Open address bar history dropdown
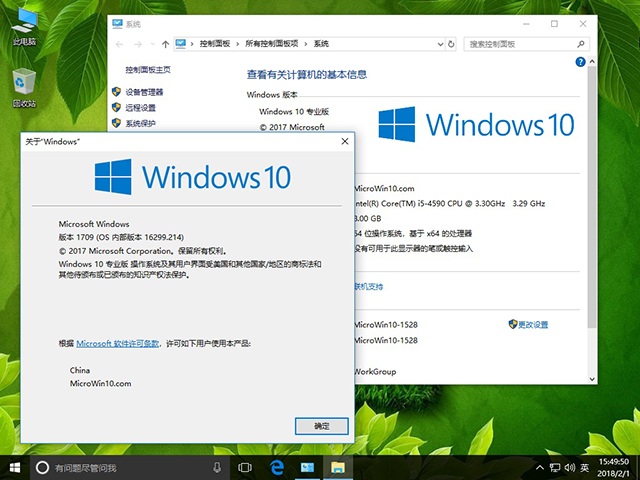This screenshot has width=640, height=480. pyautogui.click(x=440, y=44)
